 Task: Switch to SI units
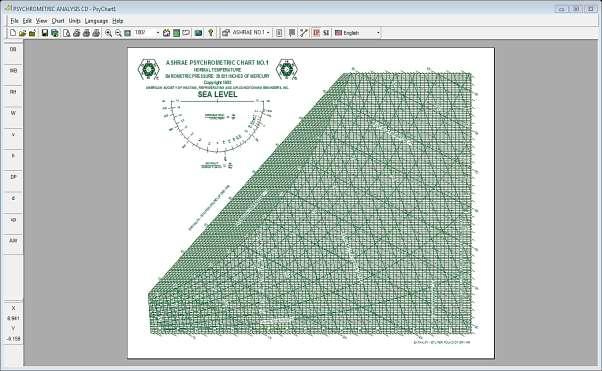326,33
